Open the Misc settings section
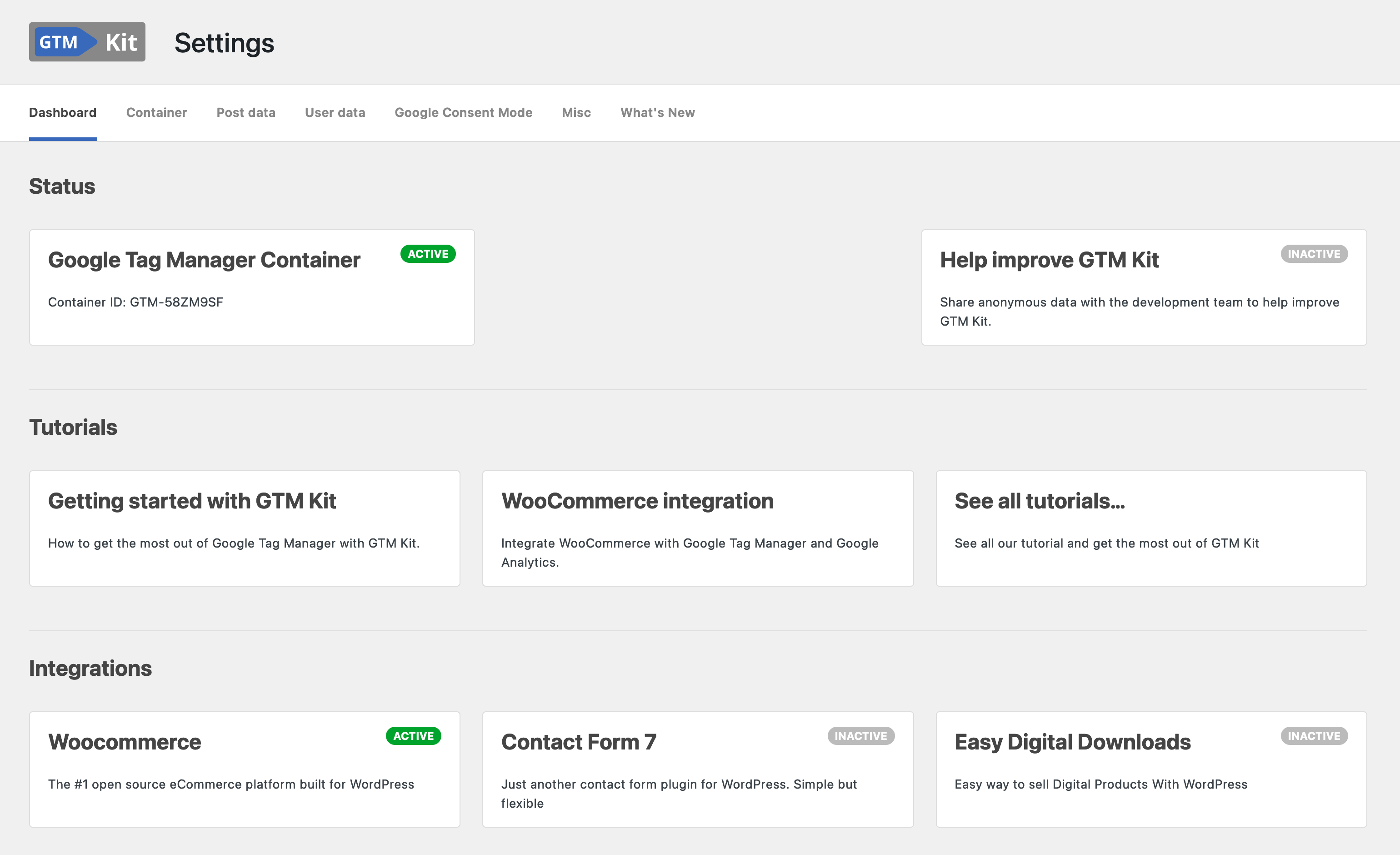The height and width of the screenshot is (855, 1400). (575, 112)
